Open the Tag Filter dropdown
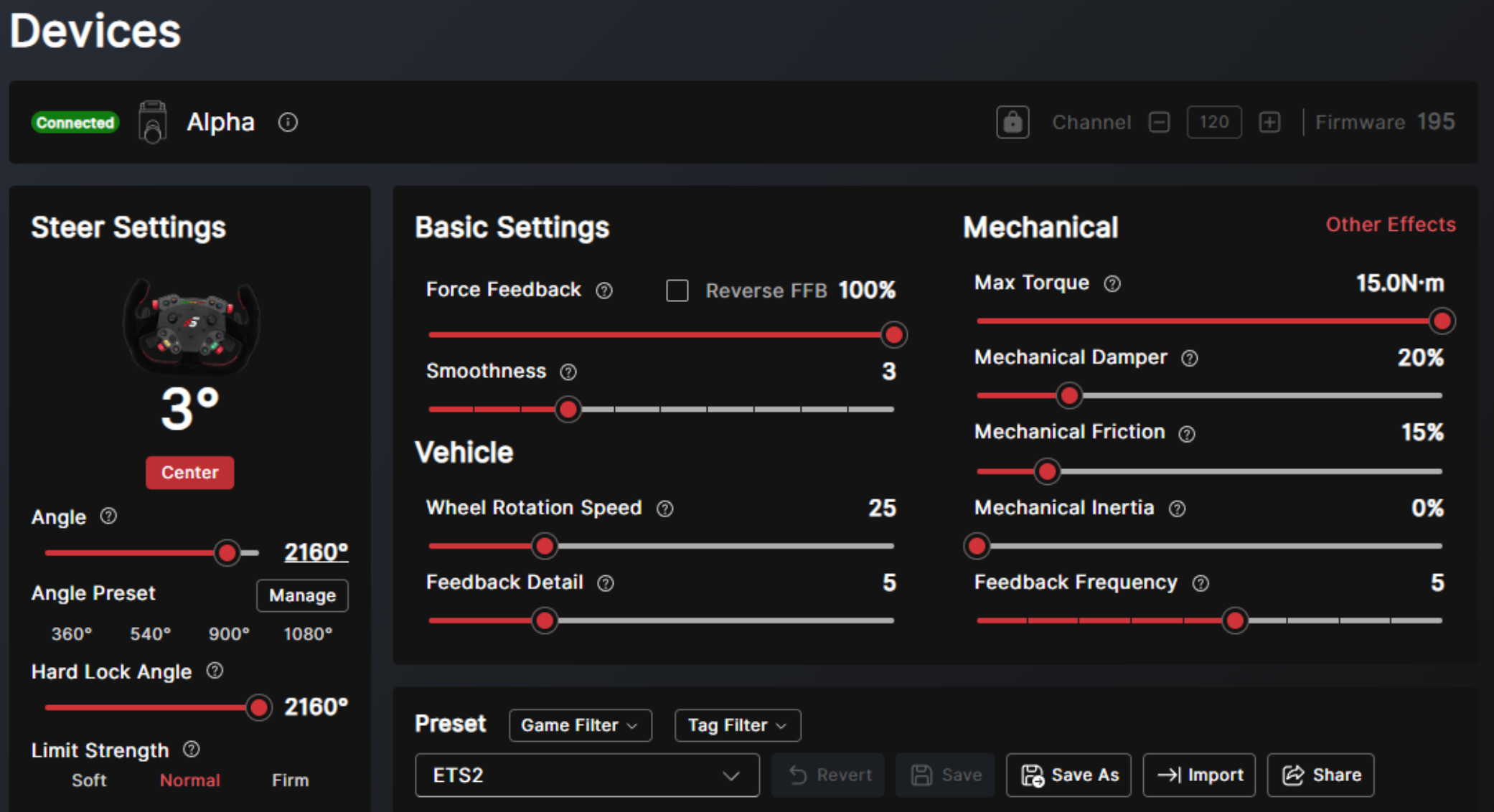This screenshot has height=812, width=1494. (737, 725)
